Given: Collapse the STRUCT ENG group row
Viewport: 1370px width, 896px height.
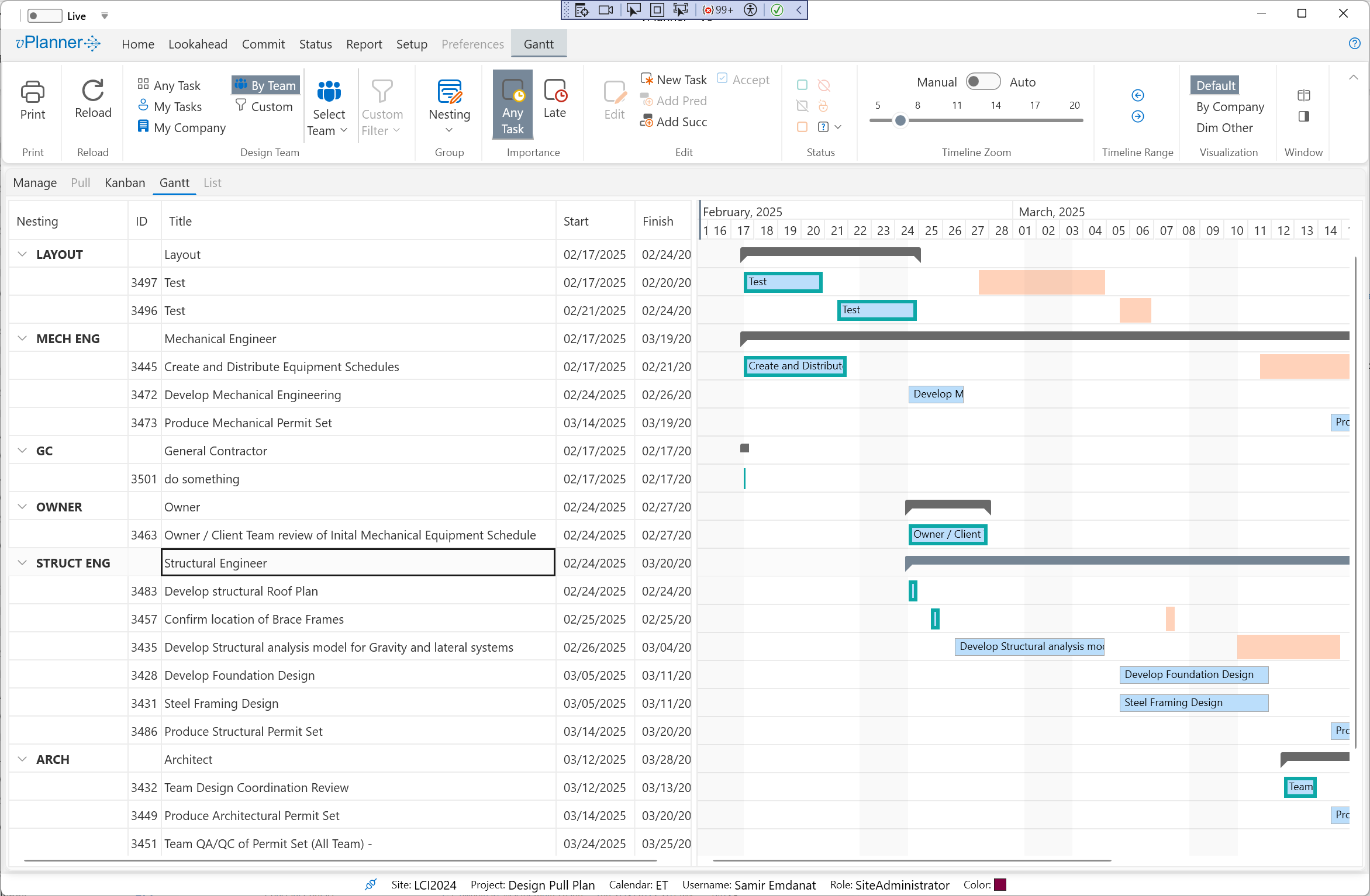Looking at the screenshot, I should tap(22, 563).
